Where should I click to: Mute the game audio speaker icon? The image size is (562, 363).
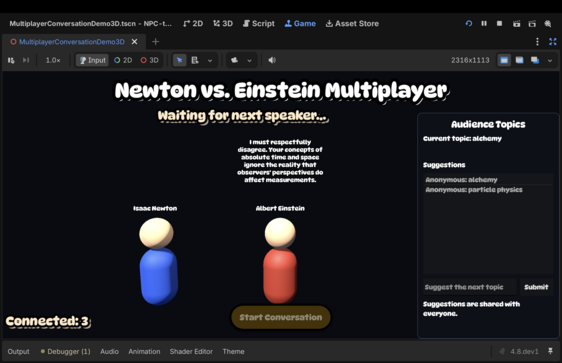click(272, 60)
